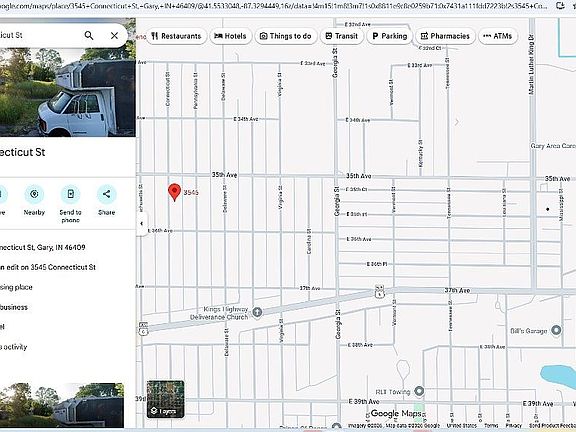Choose the Things to do chip
Viewport: 576px width, 432px height.
[x=285, y=36]
